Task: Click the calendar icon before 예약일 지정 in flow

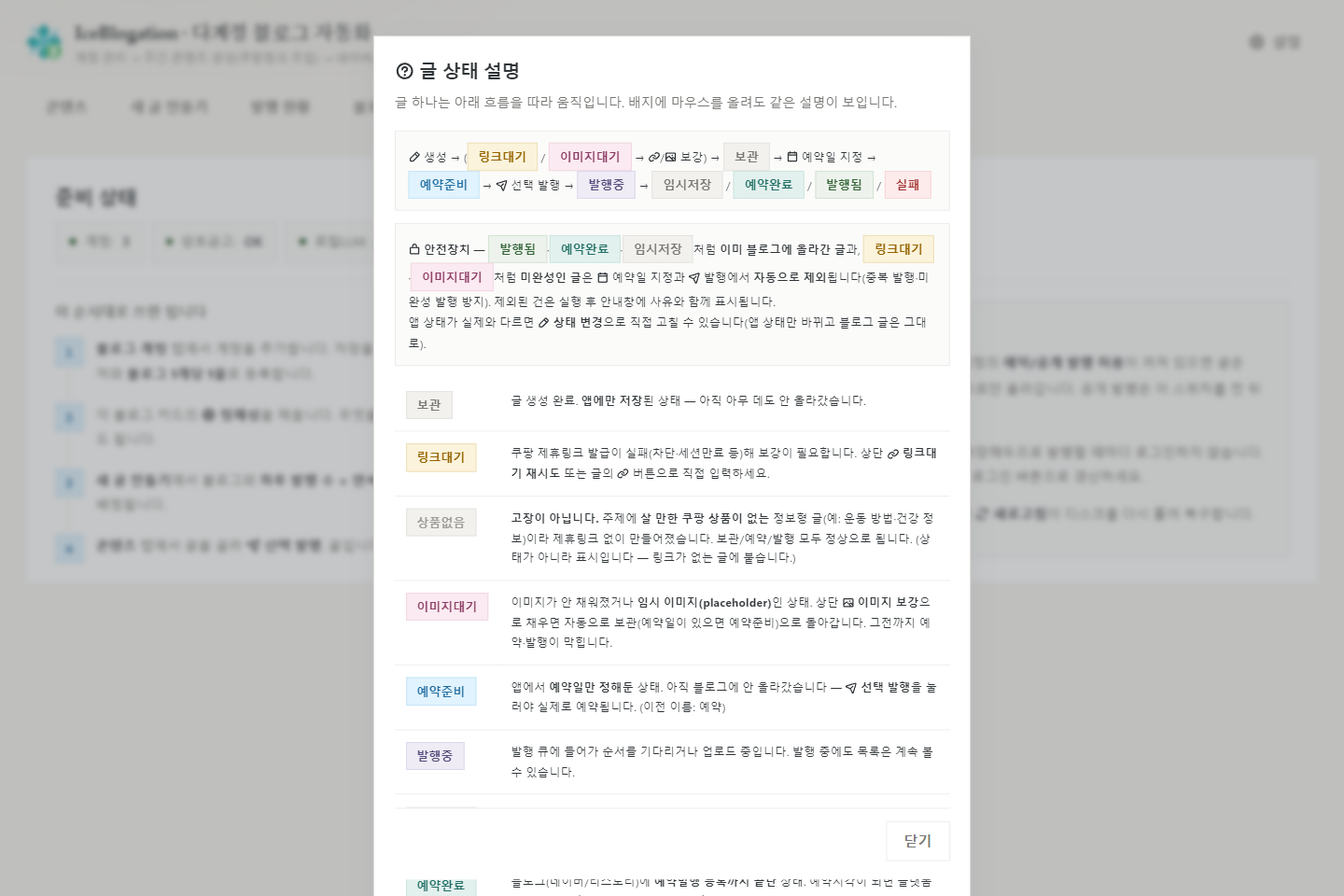Action: [x=792, y=157]
